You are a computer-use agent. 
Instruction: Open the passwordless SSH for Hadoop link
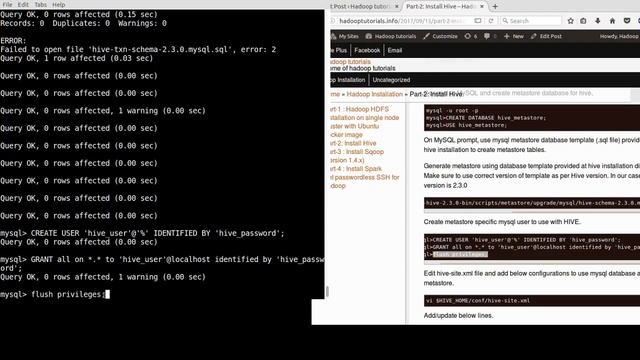click(x=365, y=182)
